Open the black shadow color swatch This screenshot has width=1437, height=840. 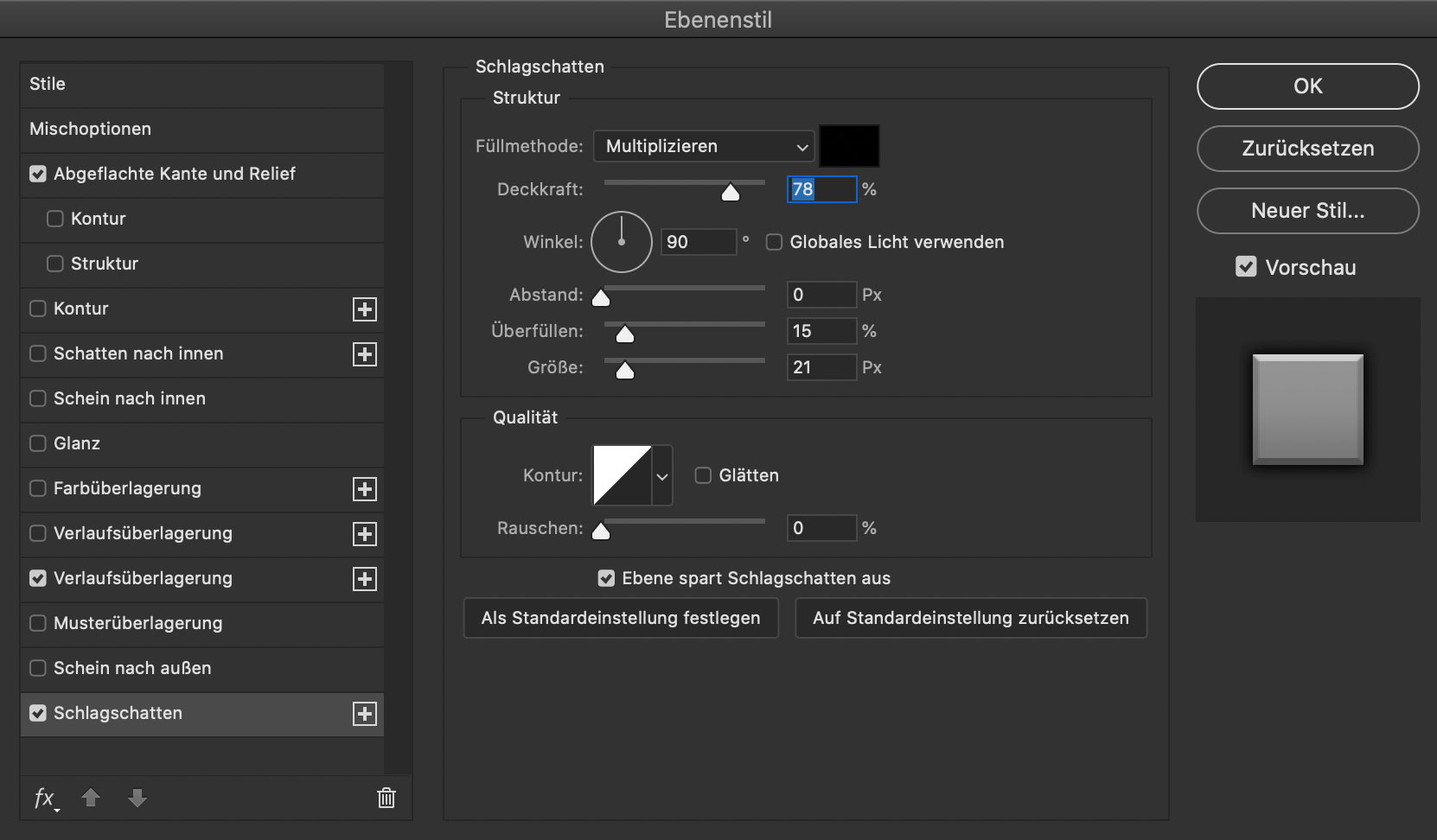click(x=849, y=146)
